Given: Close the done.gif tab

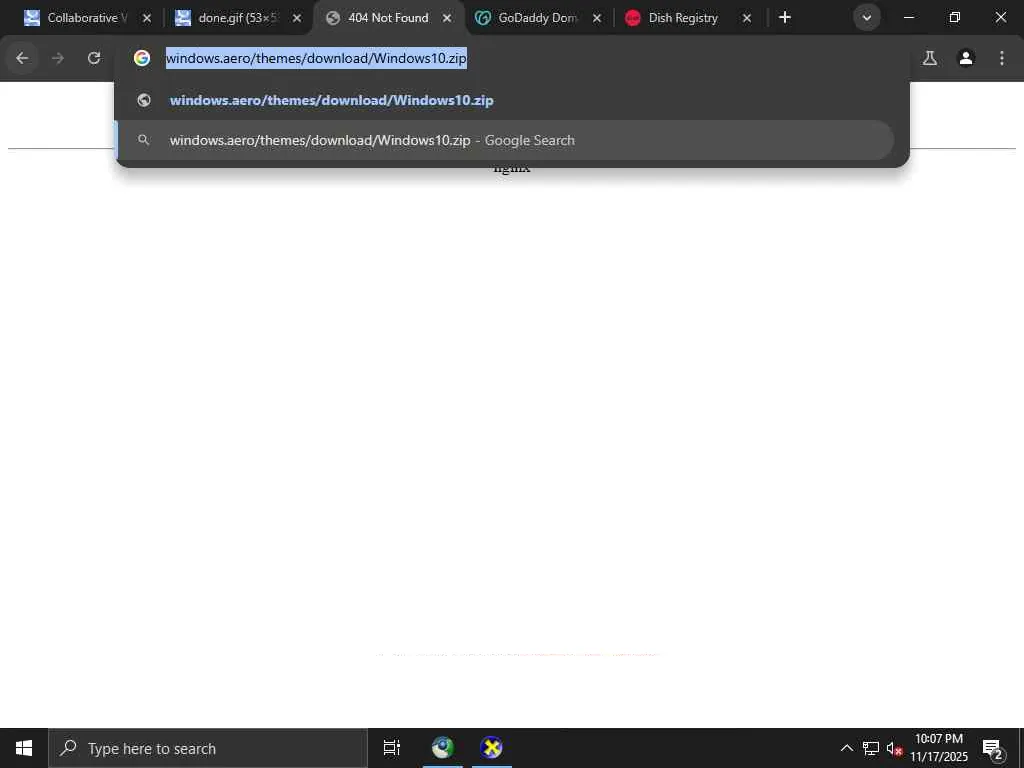Looking at the screenshot, I should pyautogui.click(x=297, y=18).
